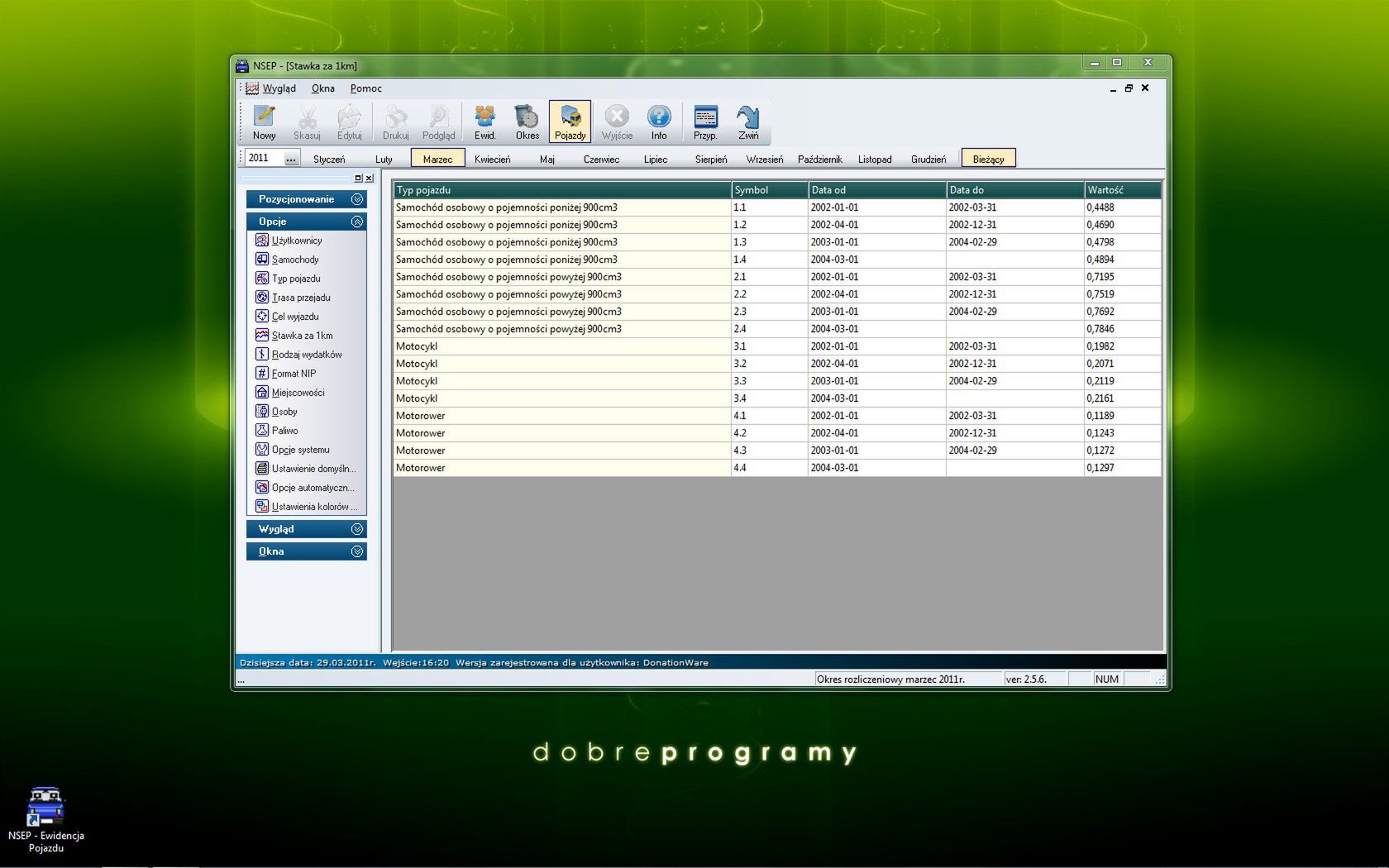Open Ustawienie domyśln... option
The height and width of the screenshot is (868, 1389).
point(306,469)
